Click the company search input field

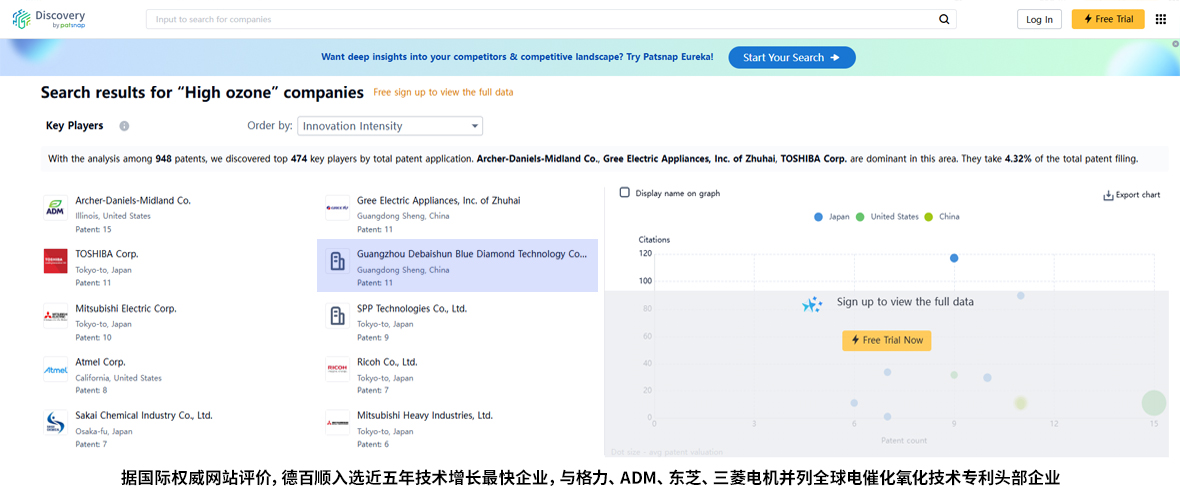542,20
